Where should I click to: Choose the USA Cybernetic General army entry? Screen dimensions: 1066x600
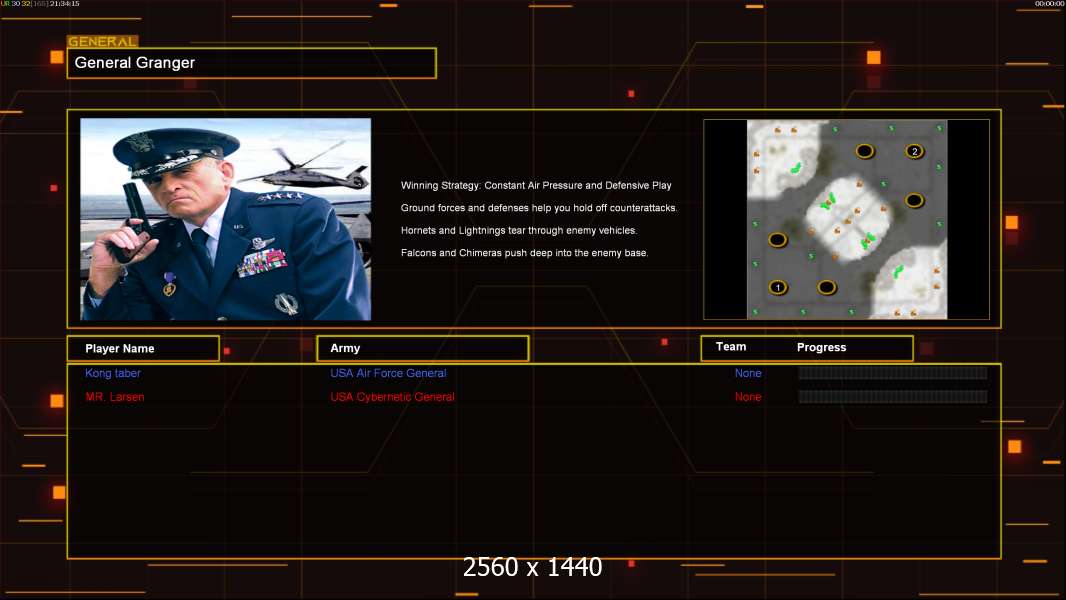point(392,397)
